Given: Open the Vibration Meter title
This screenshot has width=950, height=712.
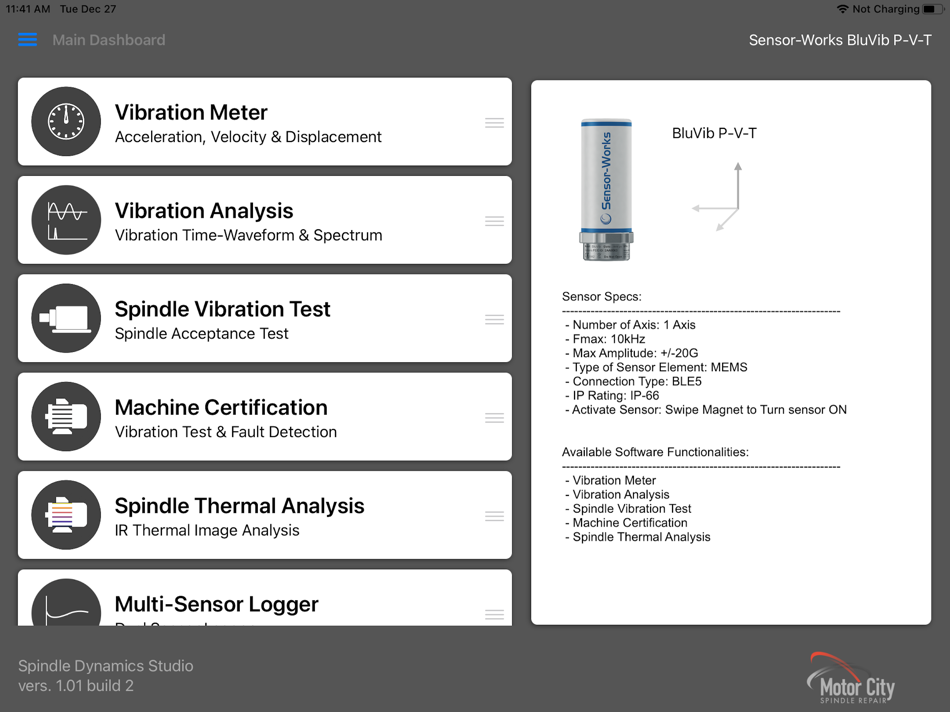Looking at the screenshot, I should click(x=191, y=112).
